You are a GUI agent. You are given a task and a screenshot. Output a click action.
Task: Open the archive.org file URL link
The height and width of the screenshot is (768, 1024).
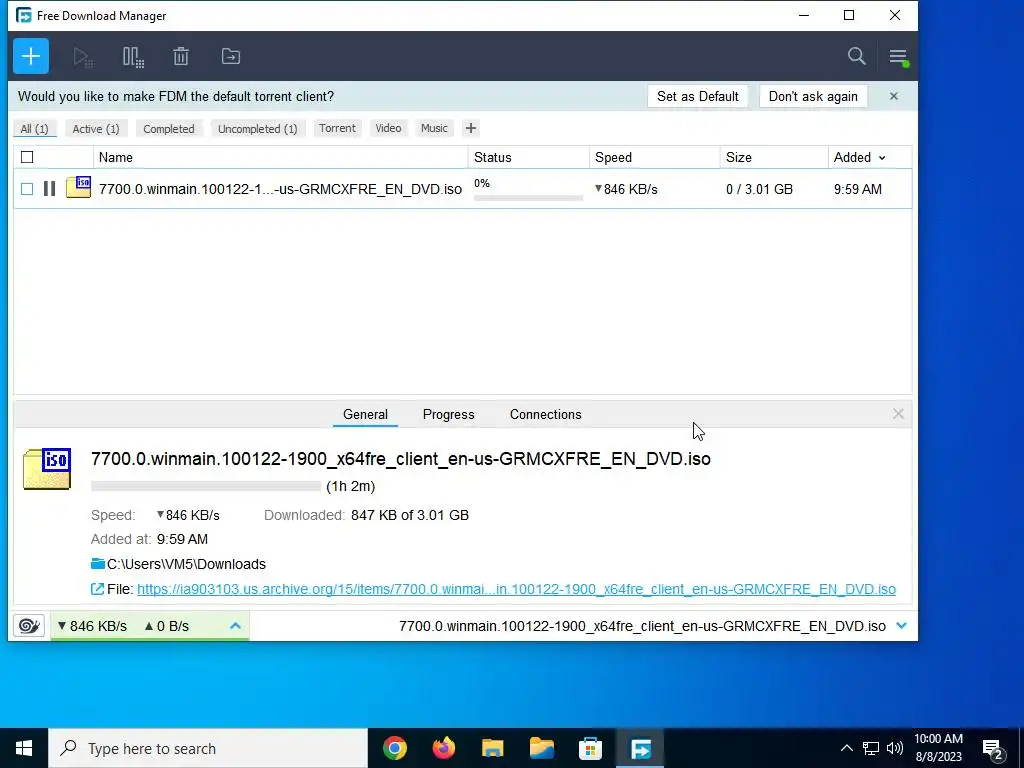(x=516, y=589)
